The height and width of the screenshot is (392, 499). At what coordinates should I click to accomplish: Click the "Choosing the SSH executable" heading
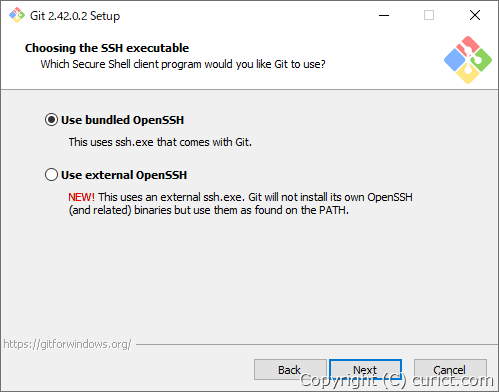click(107, 48)
